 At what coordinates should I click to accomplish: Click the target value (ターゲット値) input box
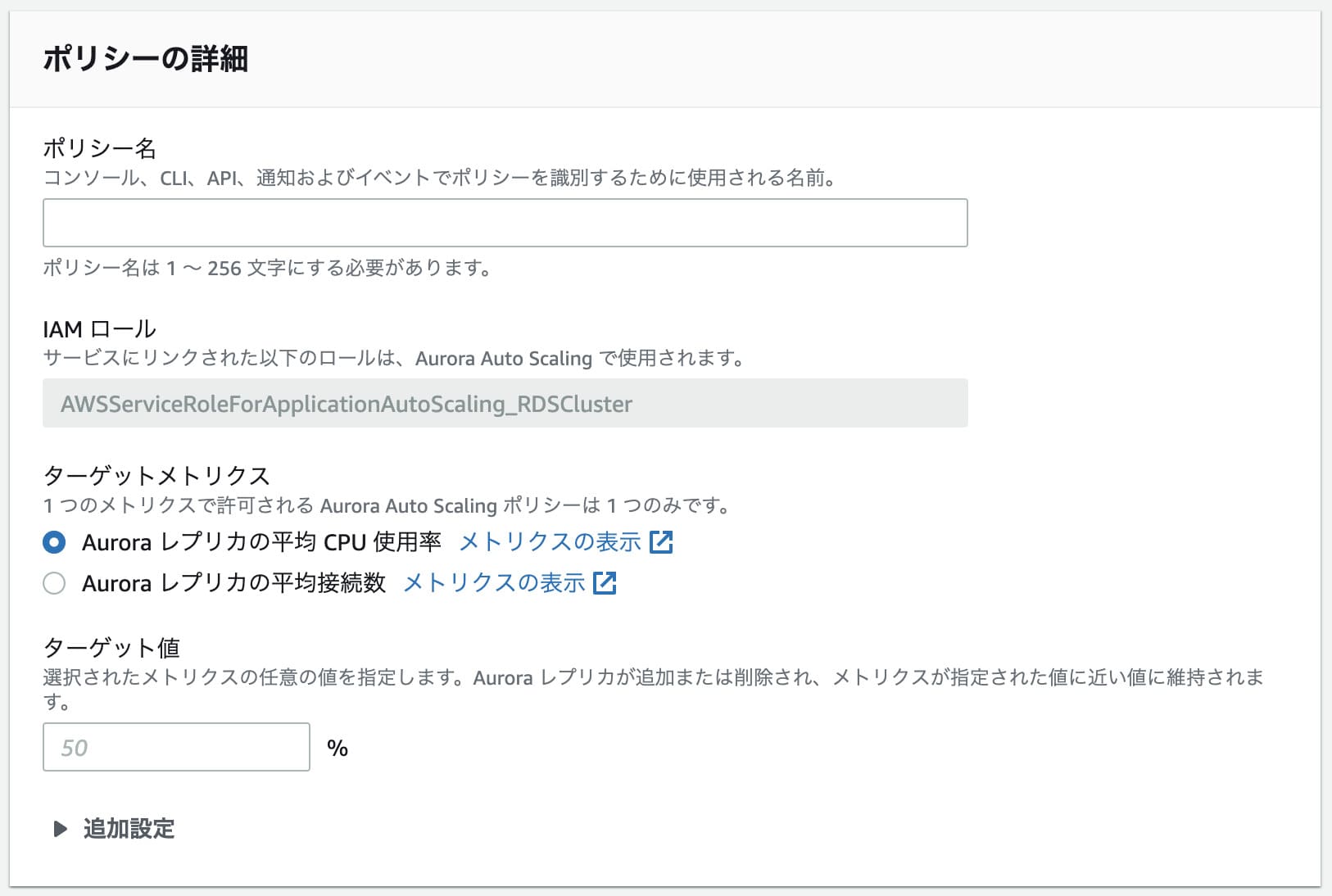click(176, 747)
